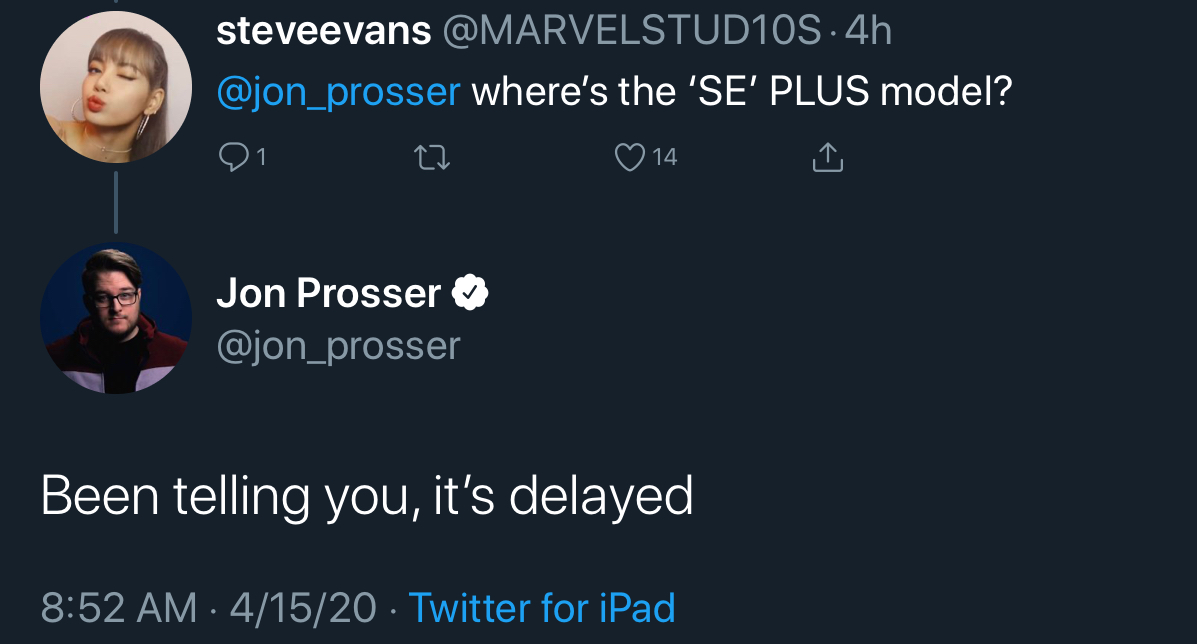Tap the reply speech bubble icon
This screenshot has width=1197, height=644.
pyautogui.click(x=234, y=157)
